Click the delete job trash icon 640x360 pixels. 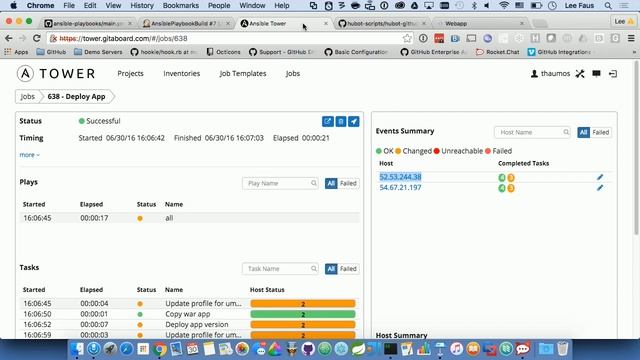coord(341,121)
